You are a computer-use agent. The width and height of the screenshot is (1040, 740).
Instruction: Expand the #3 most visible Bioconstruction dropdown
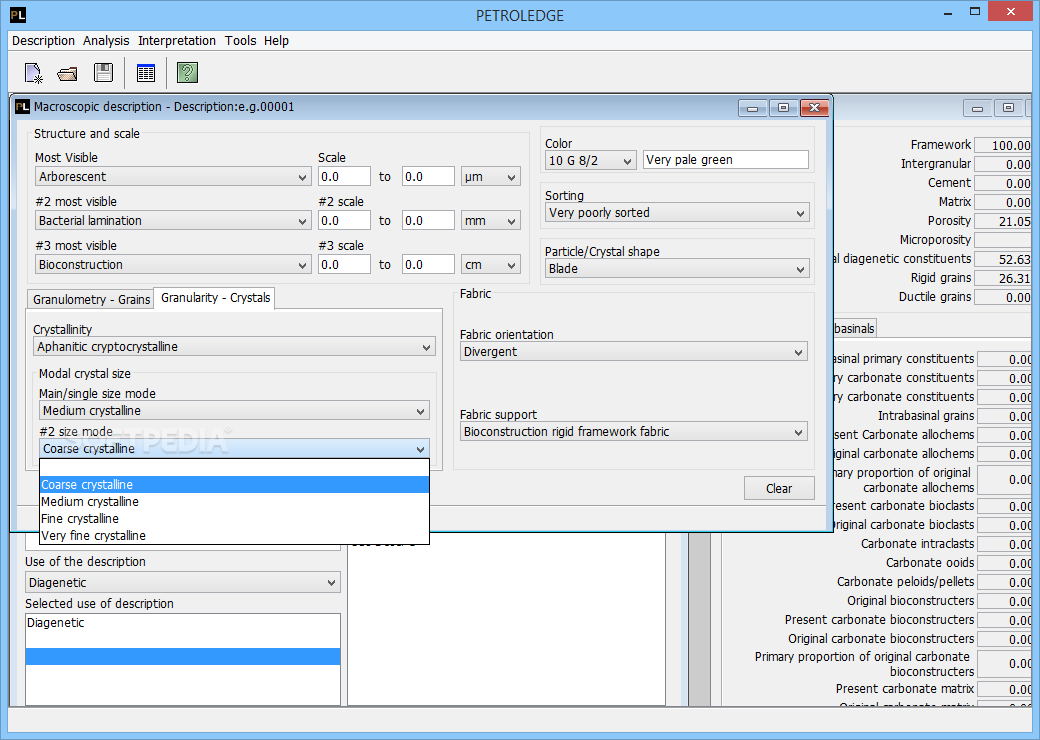pos(172,265)
